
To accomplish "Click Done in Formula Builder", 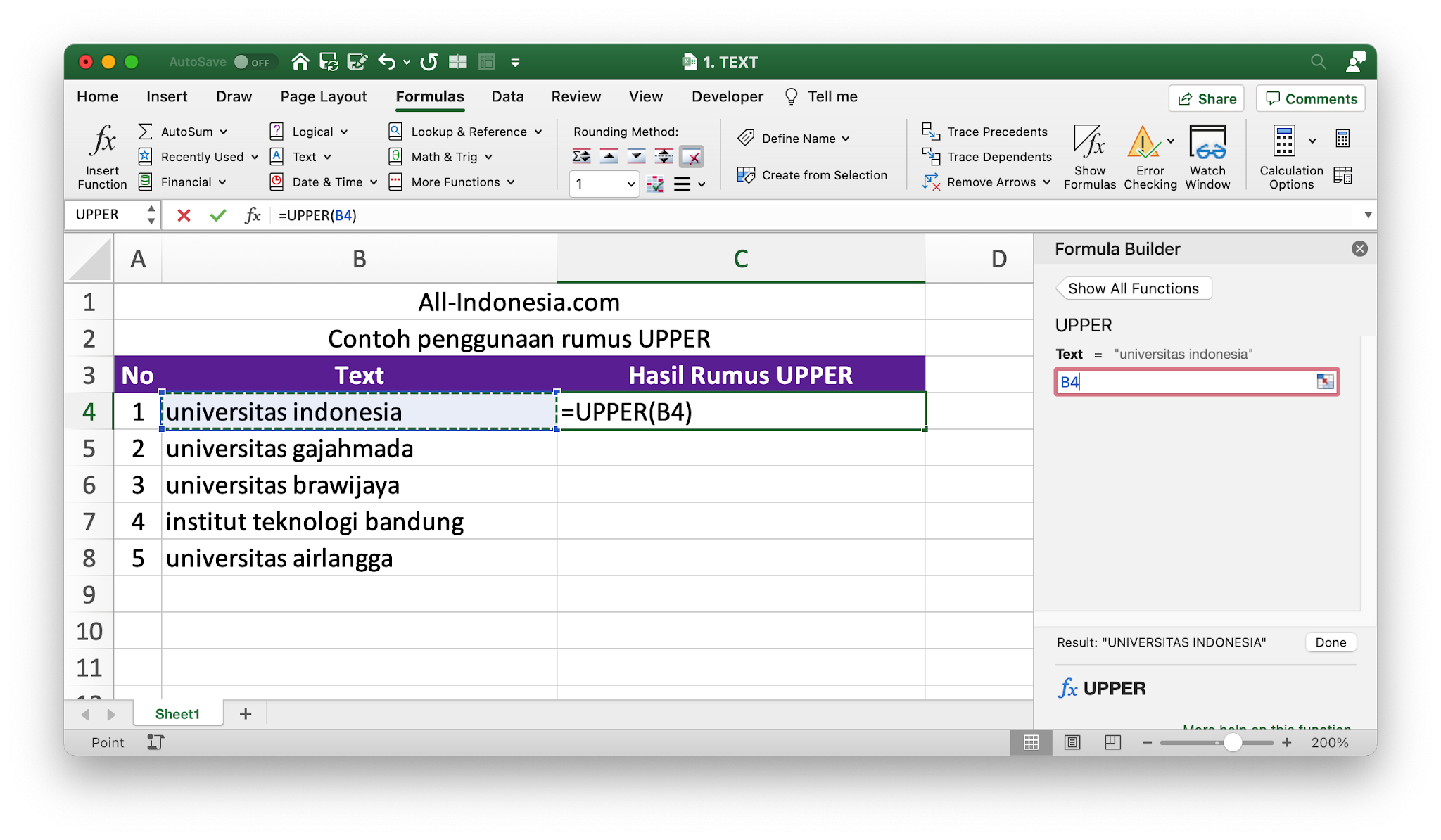I will point(1330,642).
